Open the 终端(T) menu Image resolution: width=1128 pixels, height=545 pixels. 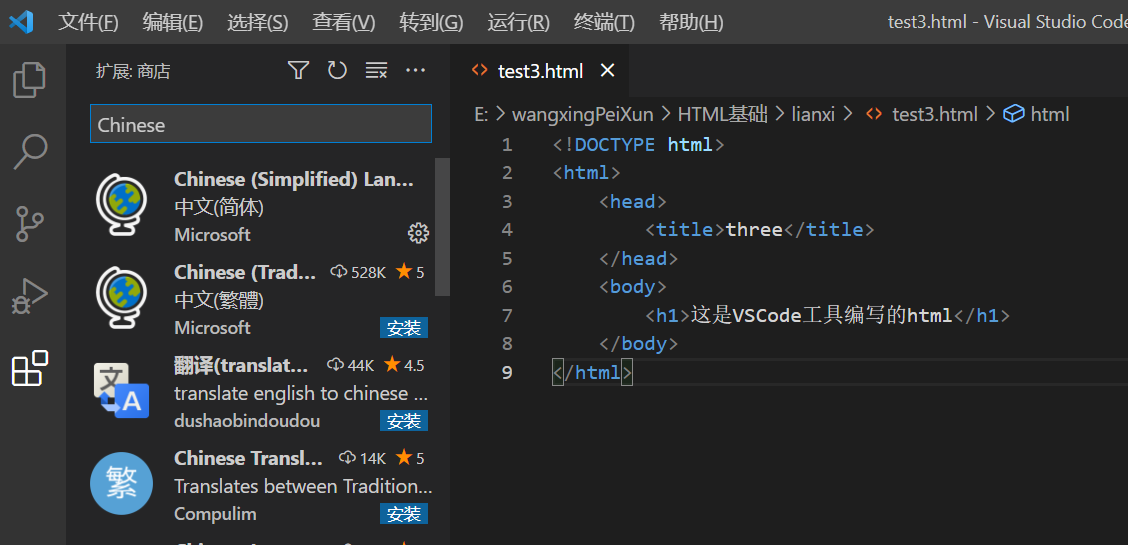click(604, 22)
